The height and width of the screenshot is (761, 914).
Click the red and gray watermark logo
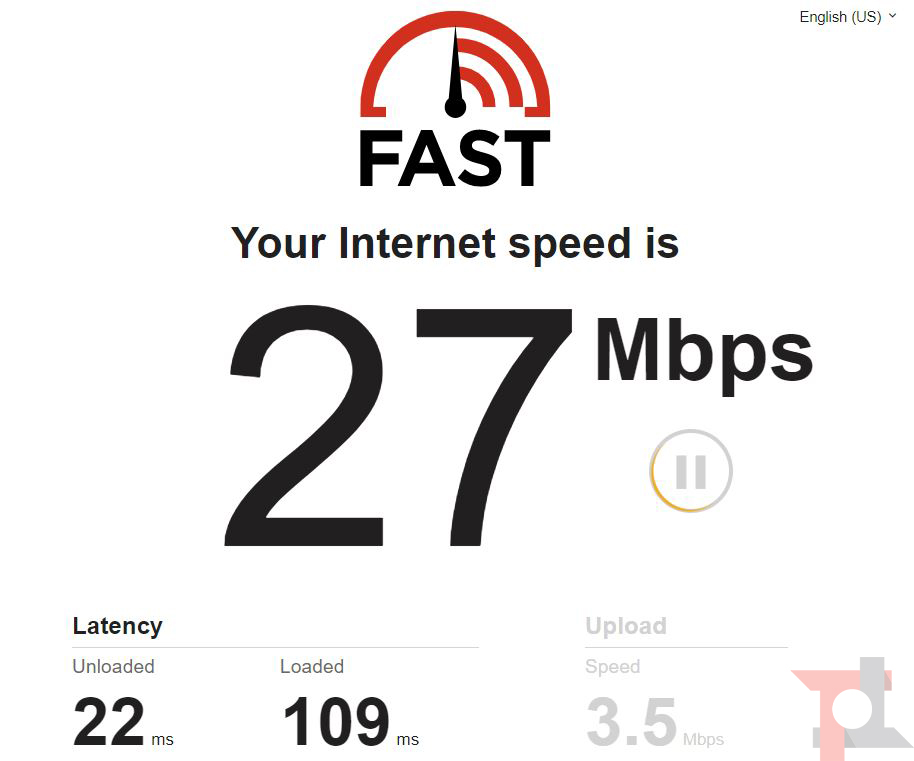point(852,709)
